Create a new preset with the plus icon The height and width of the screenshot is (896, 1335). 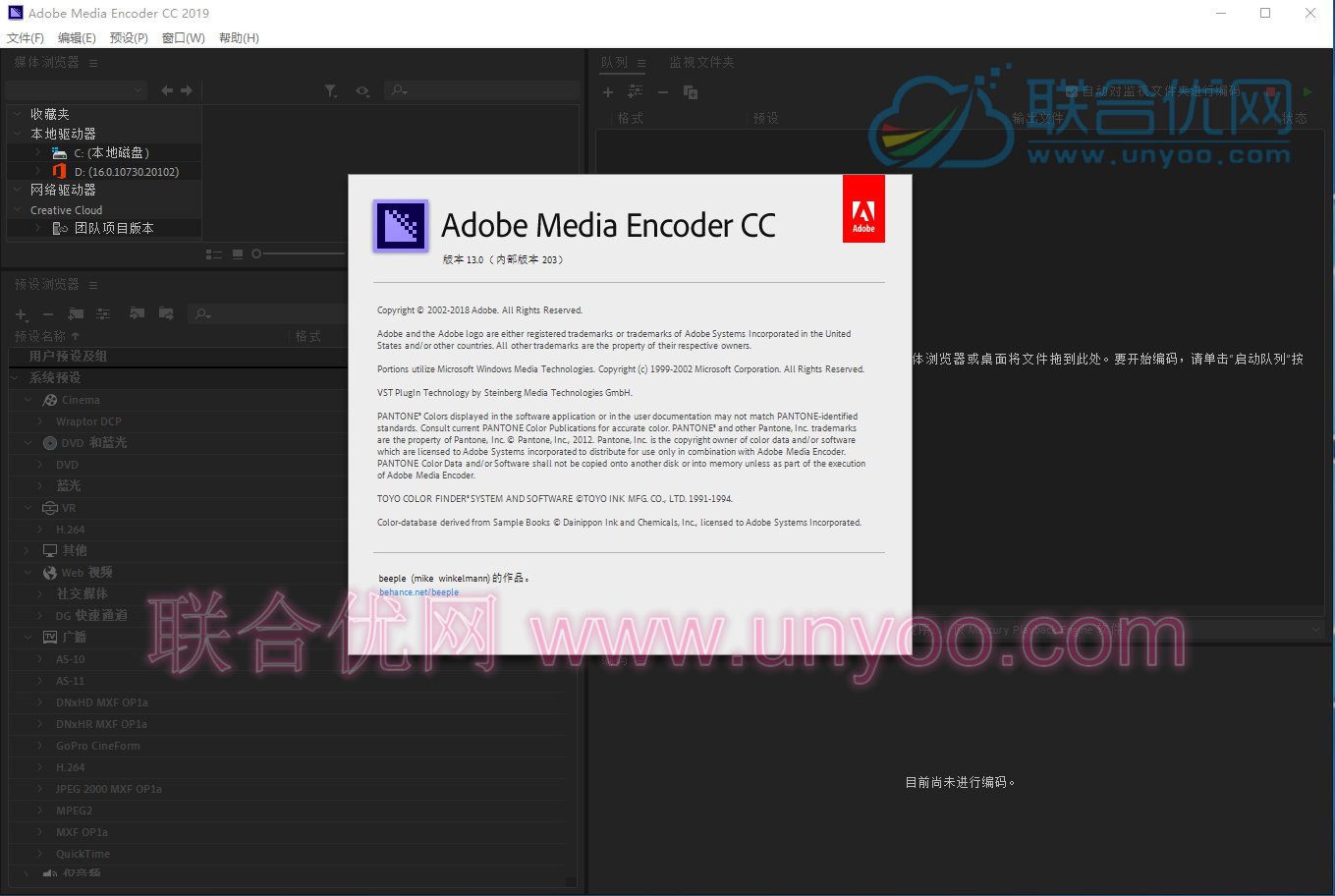click(22, 314)
